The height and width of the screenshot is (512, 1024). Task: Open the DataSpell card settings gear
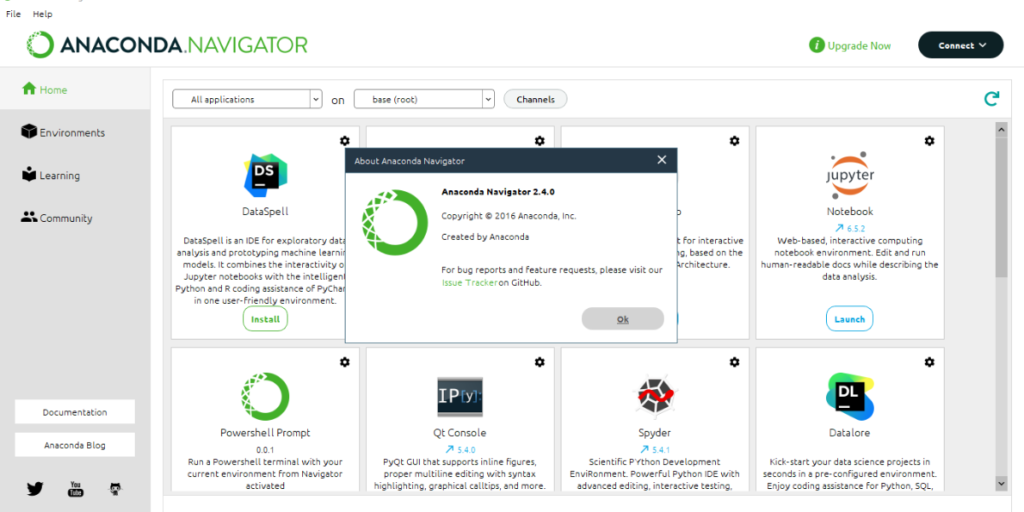345,140
